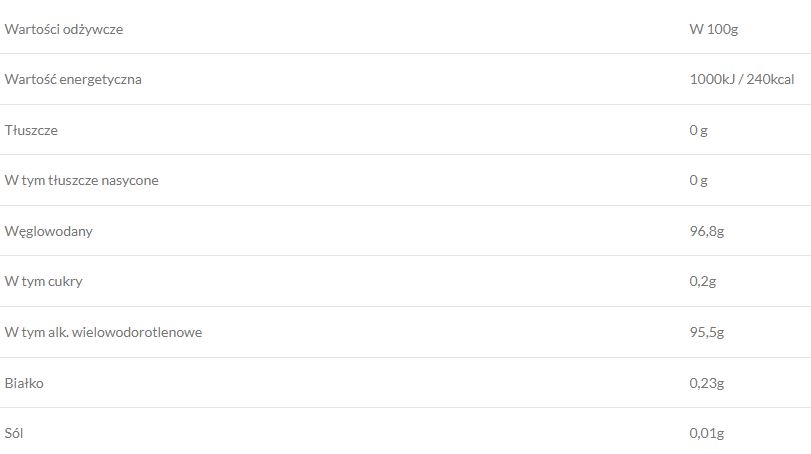The width and height of the screenshot is (811, 454).
Task: Click the '96,8g' carbohydrates value
Action: (x=706, y=231)
